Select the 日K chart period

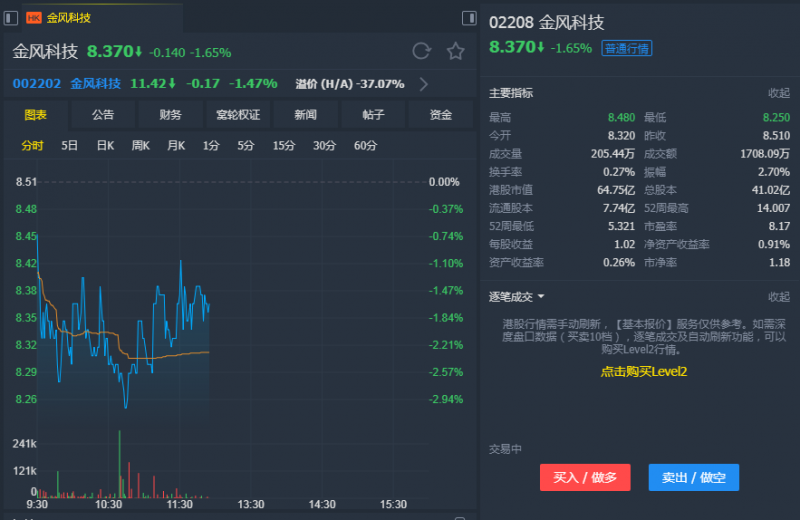click(105, 145)
